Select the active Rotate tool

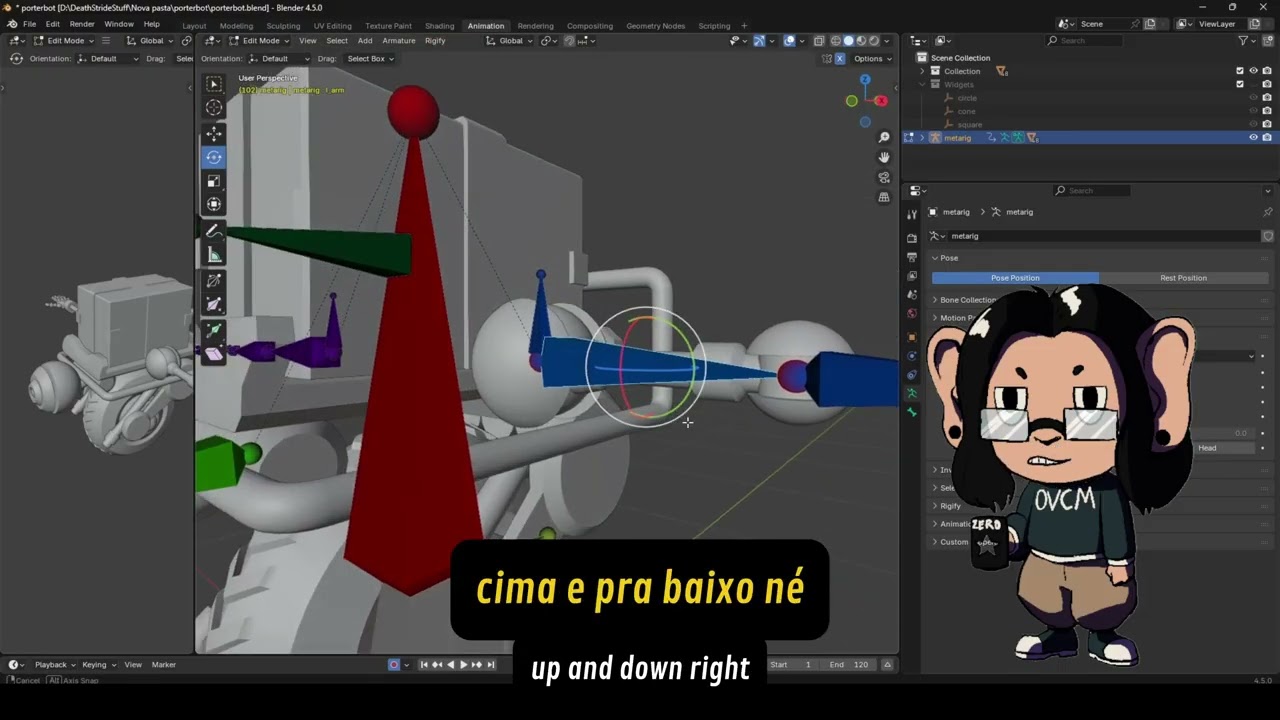pos(214,157)
